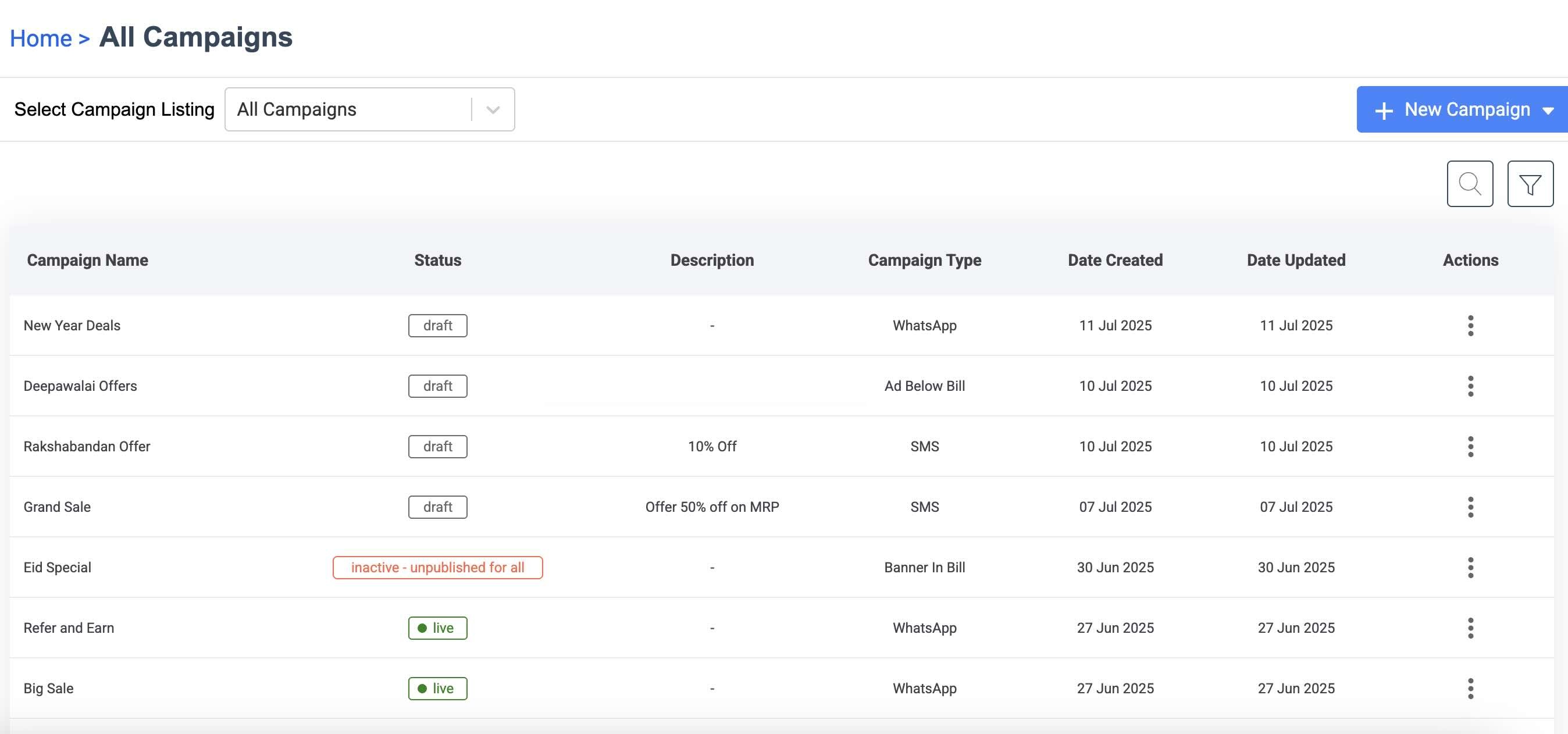This screenshot has height=734, width=1568.
Task: Click the Status column header
Action: click(437, 261)
